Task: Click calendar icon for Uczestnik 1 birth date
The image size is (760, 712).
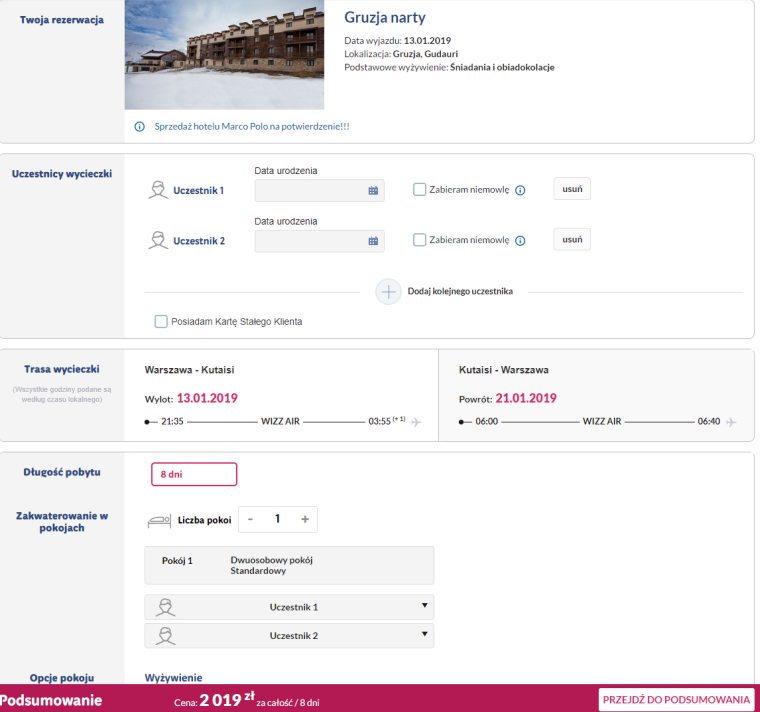Action: (373, 190)
